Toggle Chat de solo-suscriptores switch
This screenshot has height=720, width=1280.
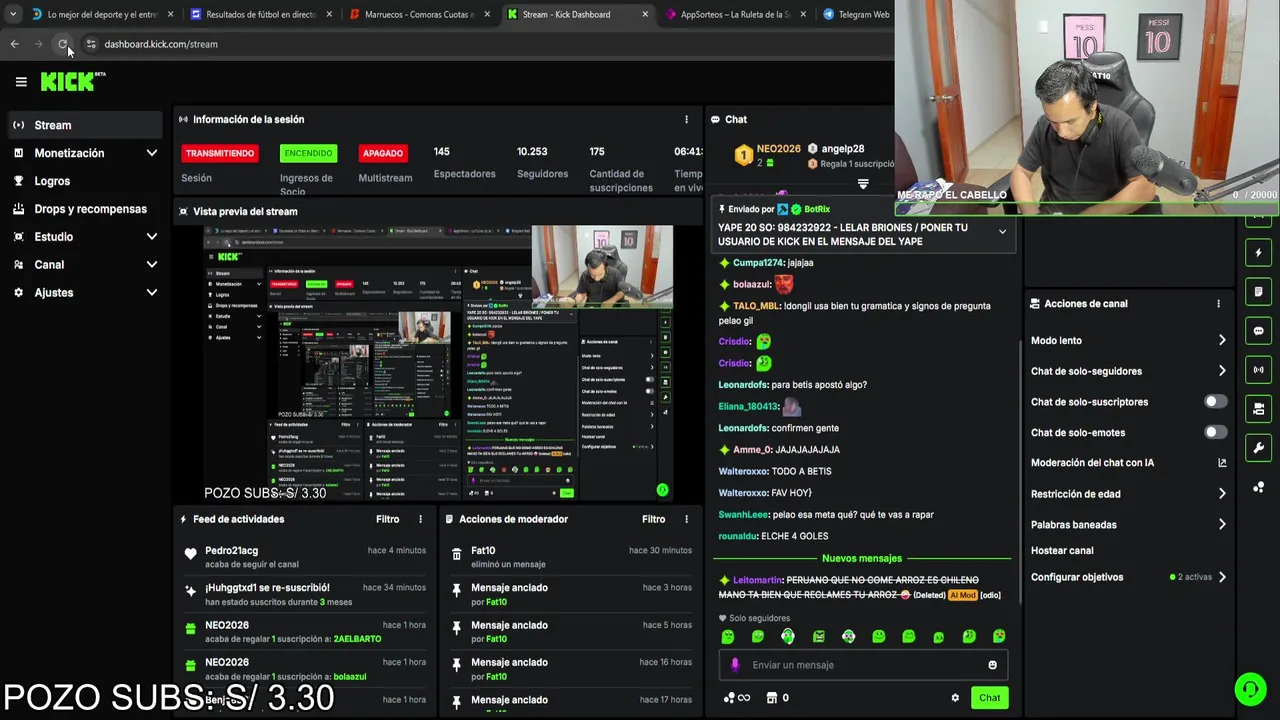1215,402
